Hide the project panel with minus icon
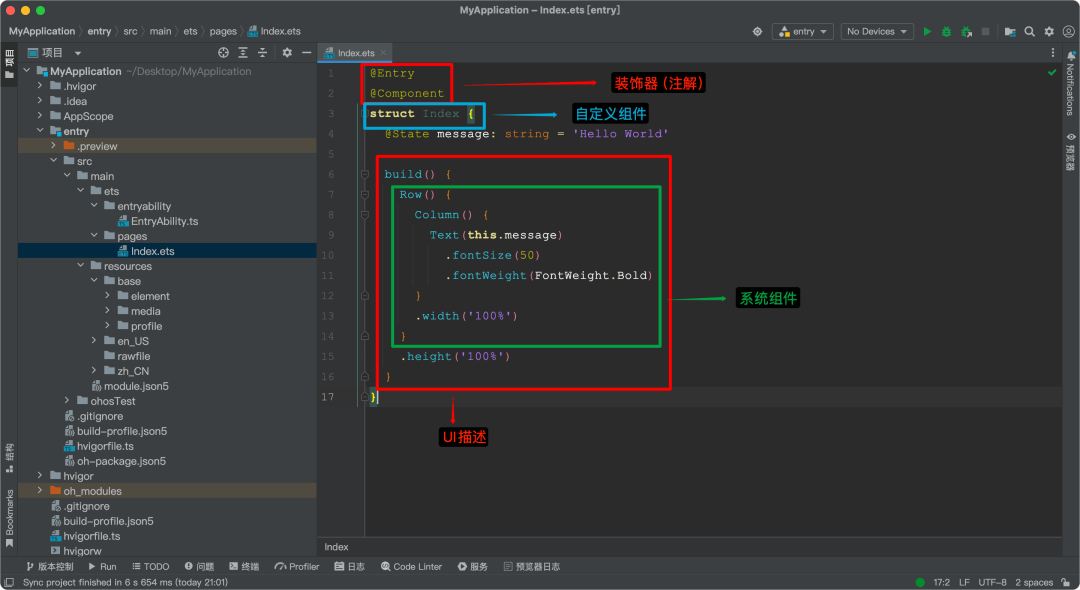This screenshot has height=590, width=1080. [x=307, y=52]
